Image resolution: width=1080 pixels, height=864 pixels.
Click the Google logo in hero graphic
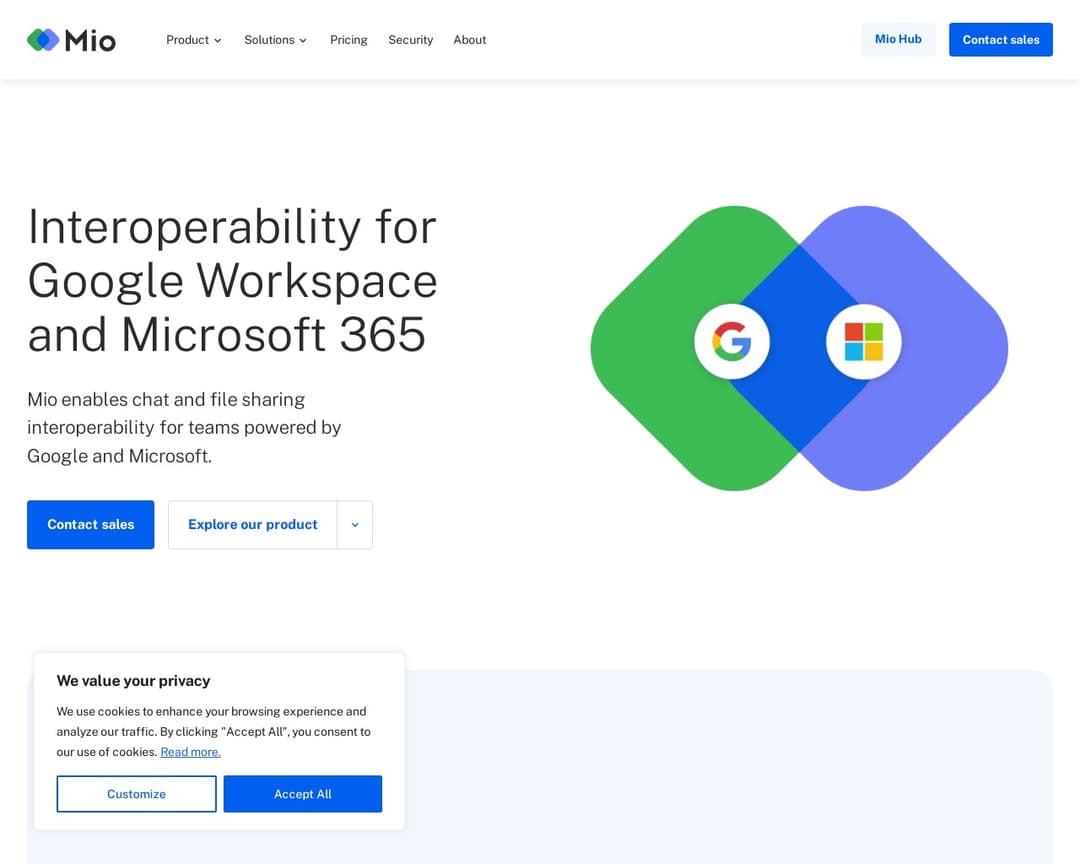click(x=732, y=342)
